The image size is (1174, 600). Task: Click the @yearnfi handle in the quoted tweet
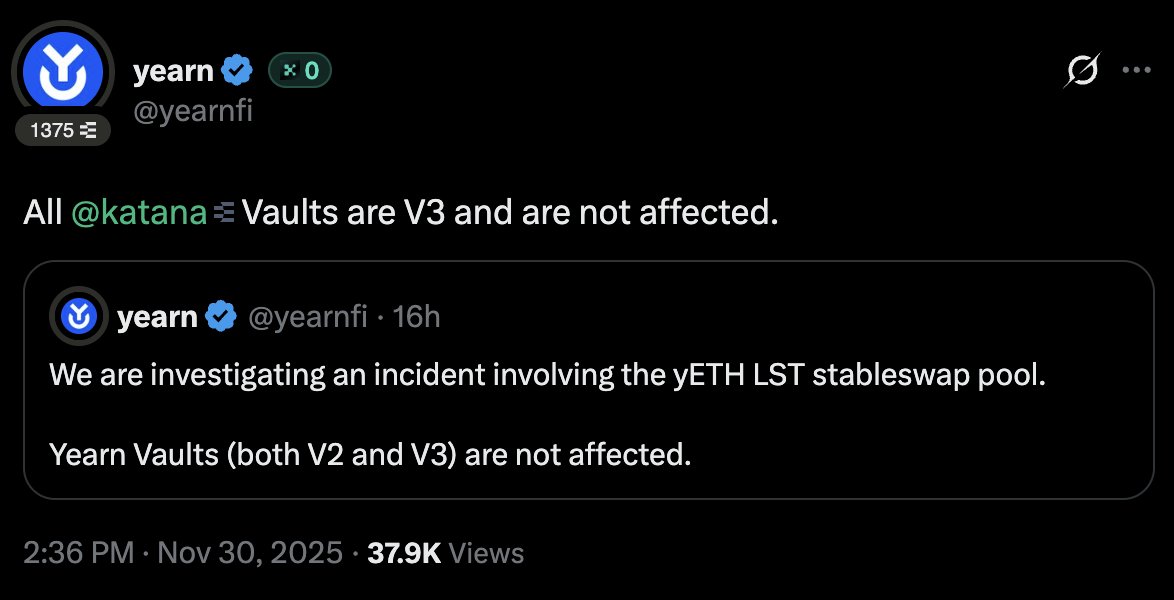(x=308, y=317)
